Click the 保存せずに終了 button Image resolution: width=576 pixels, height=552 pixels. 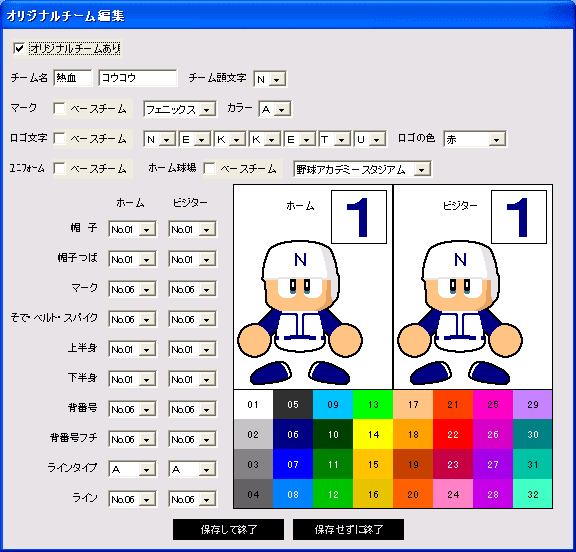coord(348,529)
